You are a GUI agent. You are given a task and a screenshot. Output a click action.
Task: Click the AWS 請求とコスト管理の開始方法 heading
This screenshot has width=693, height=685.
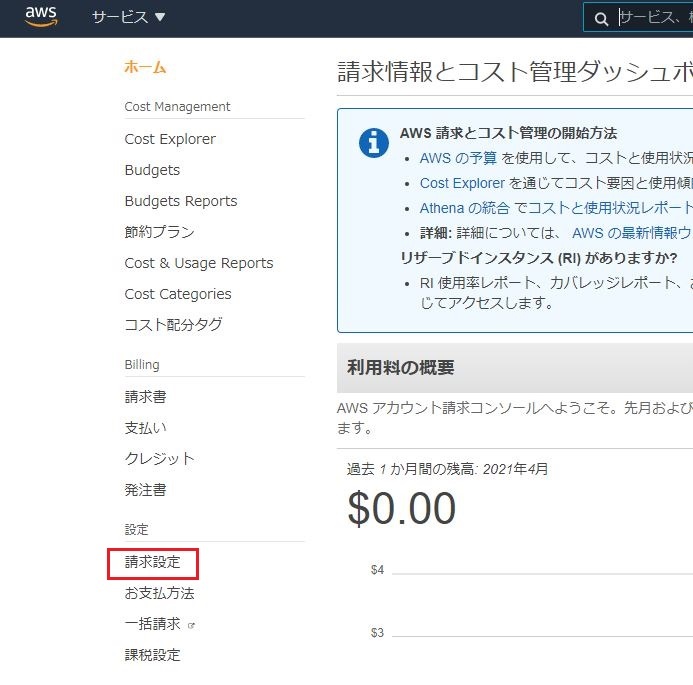click(x=508, y=133)
